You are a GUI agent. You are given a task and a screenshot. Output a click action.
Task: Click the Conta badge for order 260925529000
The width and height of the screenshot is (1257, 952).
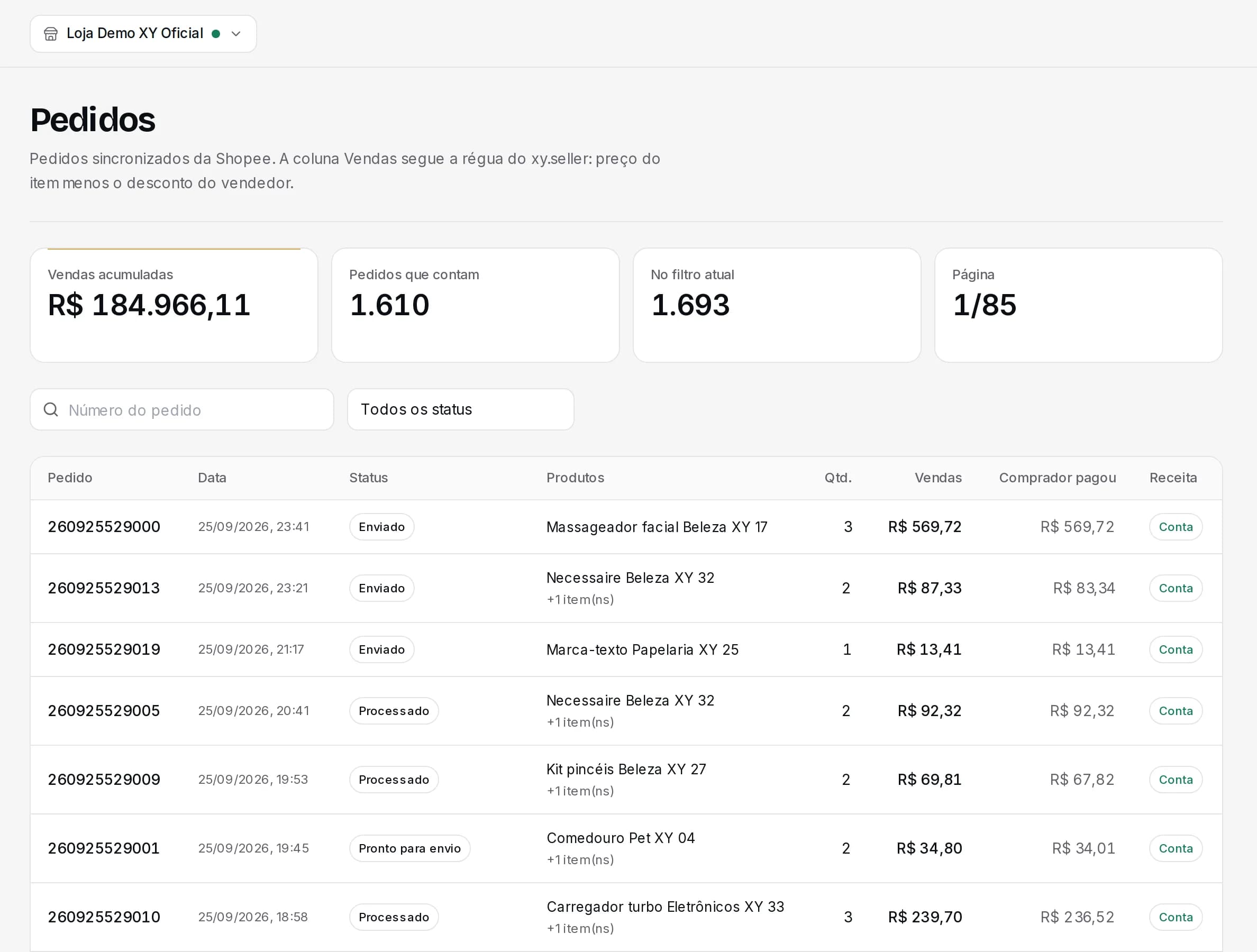[1176, 527]
